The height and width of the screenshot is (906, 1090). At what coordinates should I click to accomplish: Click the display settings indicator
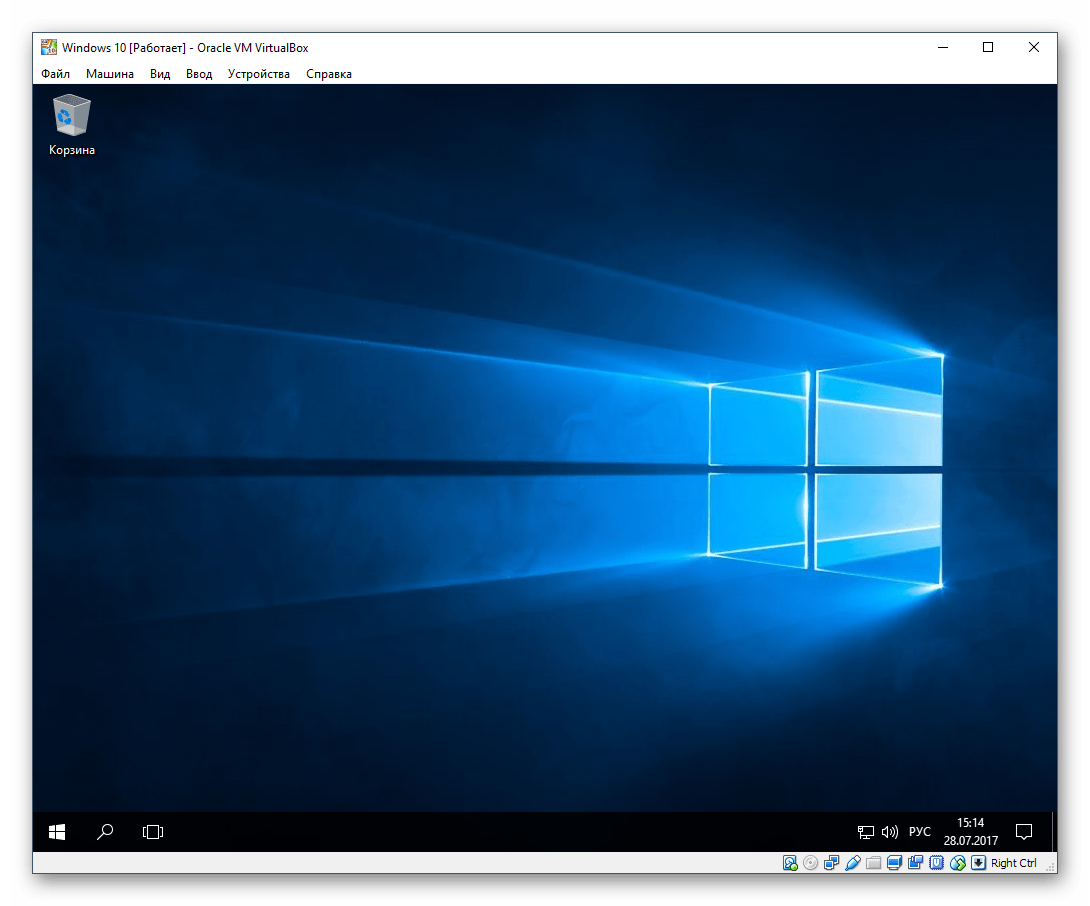pos(895,863)
